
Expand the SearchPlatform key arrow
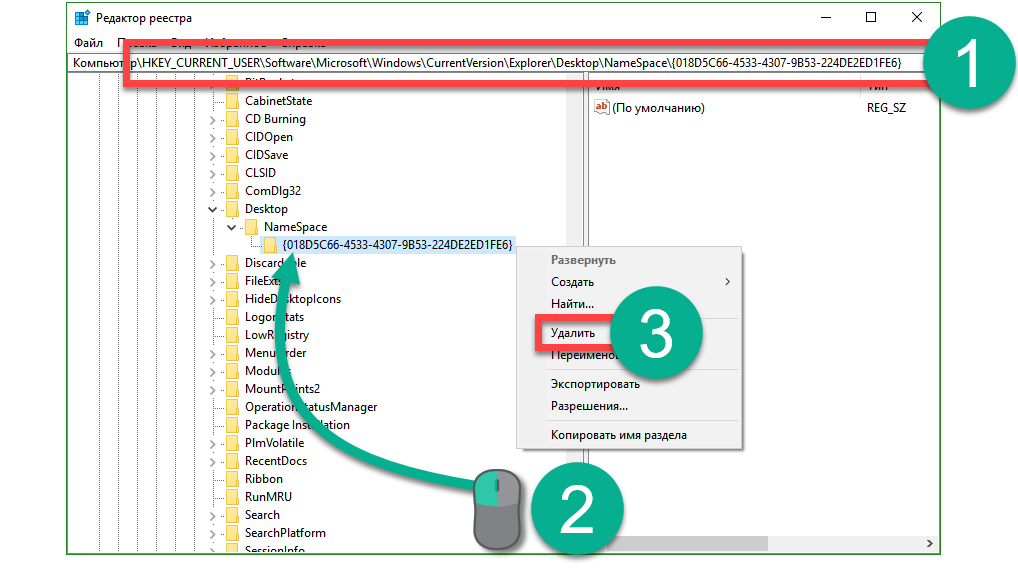click(212, 533)
